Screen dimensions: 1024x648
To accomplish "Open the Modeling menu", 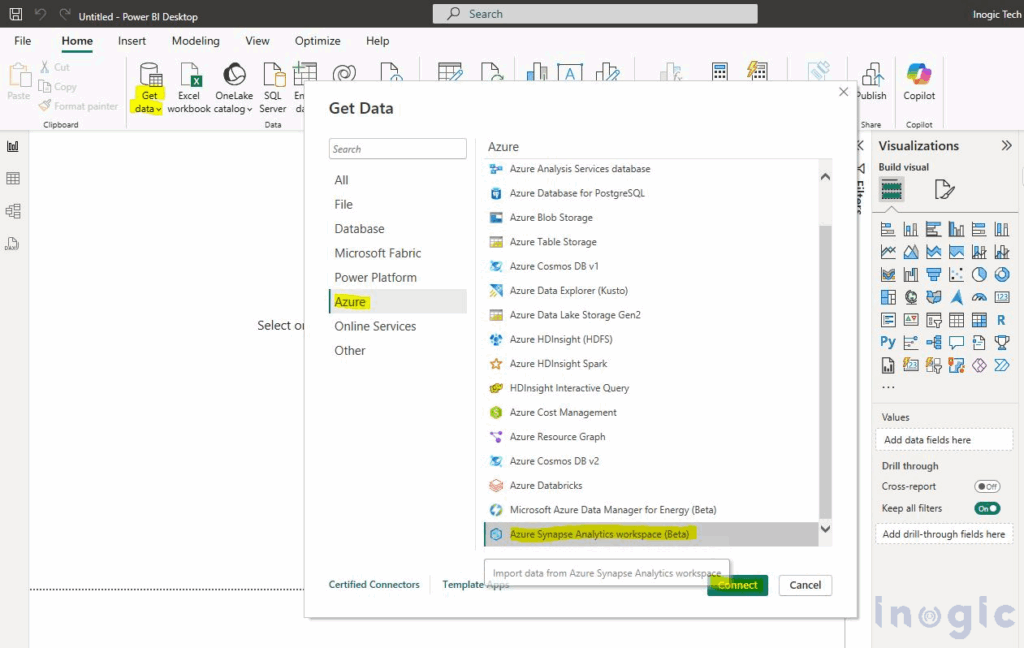I will click(195, 41).
